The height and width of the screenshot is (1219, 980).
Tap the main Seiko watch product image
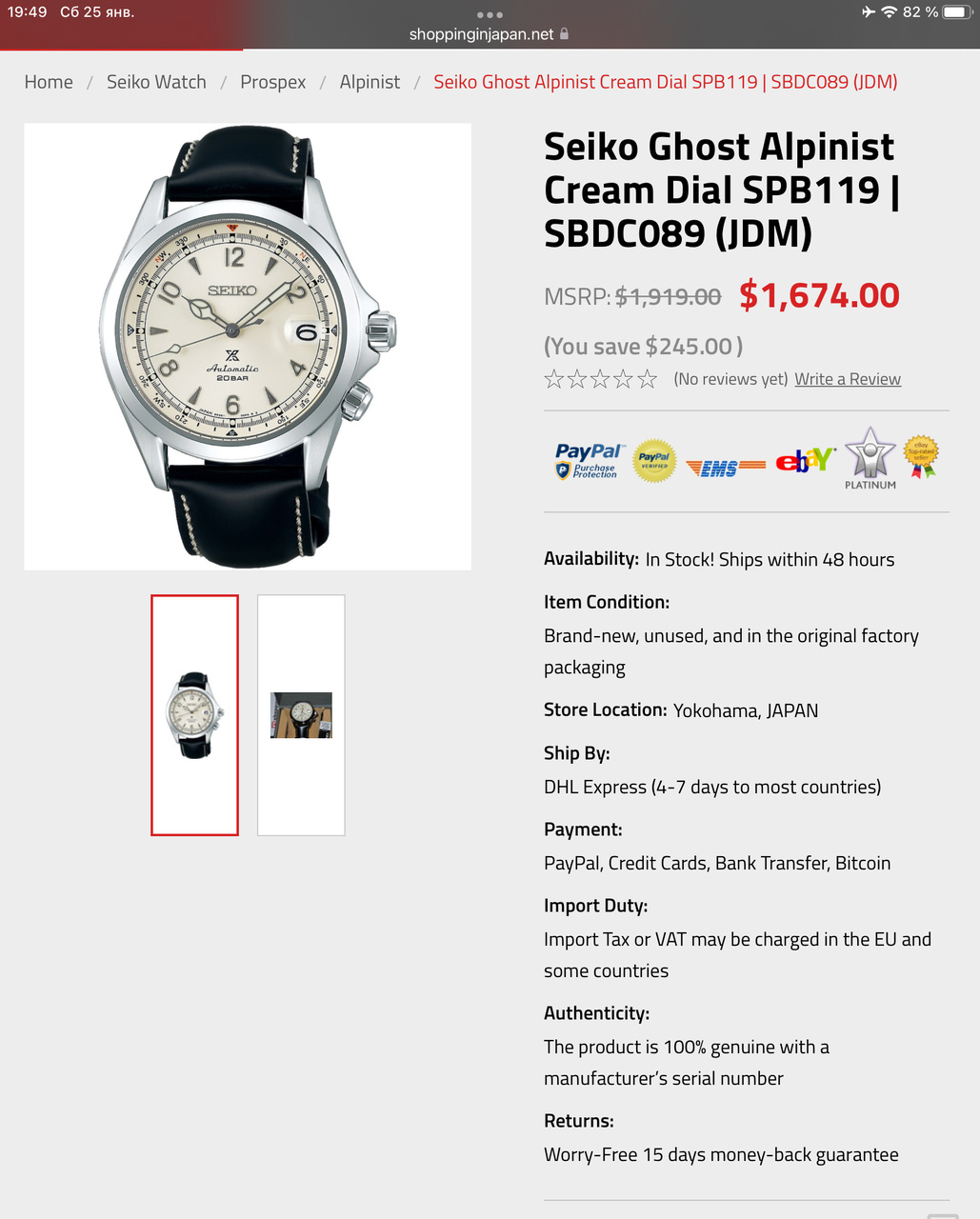(248, 347)
